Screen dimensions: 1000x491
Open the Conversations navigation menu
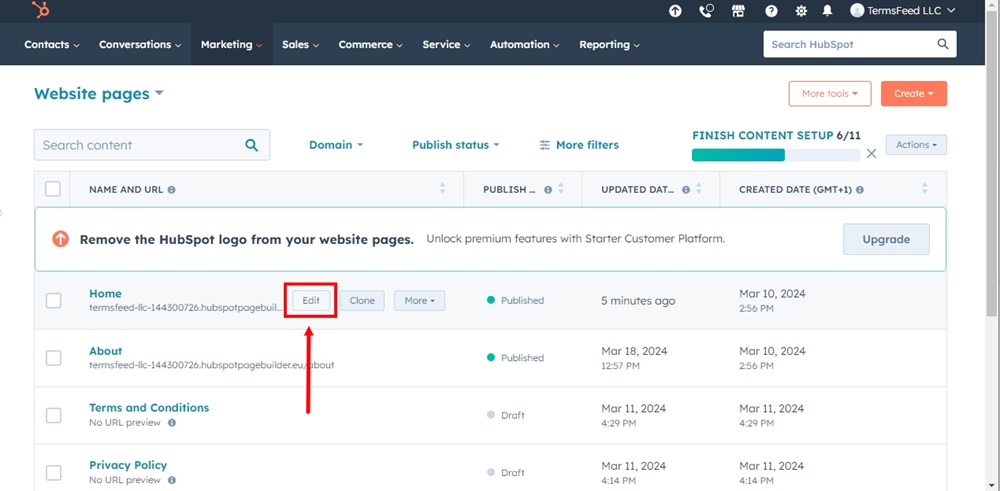[x=140, y=45]
